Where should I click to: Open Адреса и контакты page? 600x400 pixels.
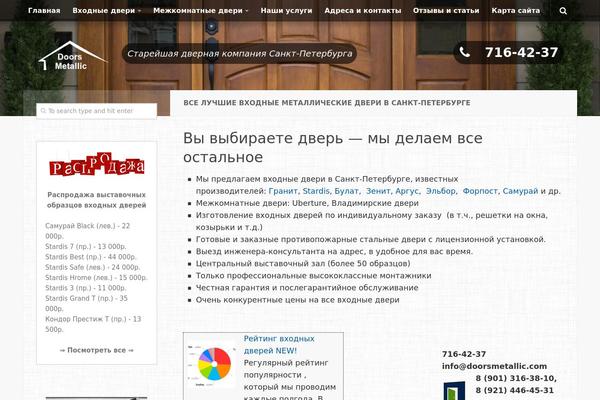pyautogui.click(x=363, y=11)
